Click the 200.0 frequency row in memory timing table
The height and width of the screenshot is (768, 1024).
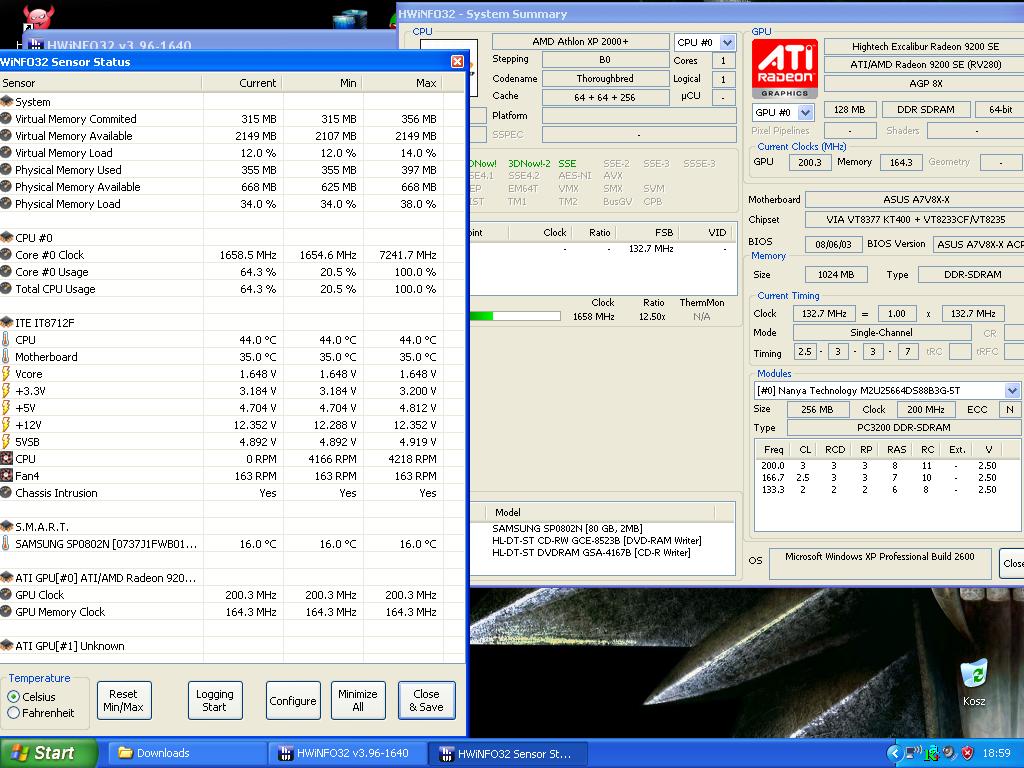[880, 466]
